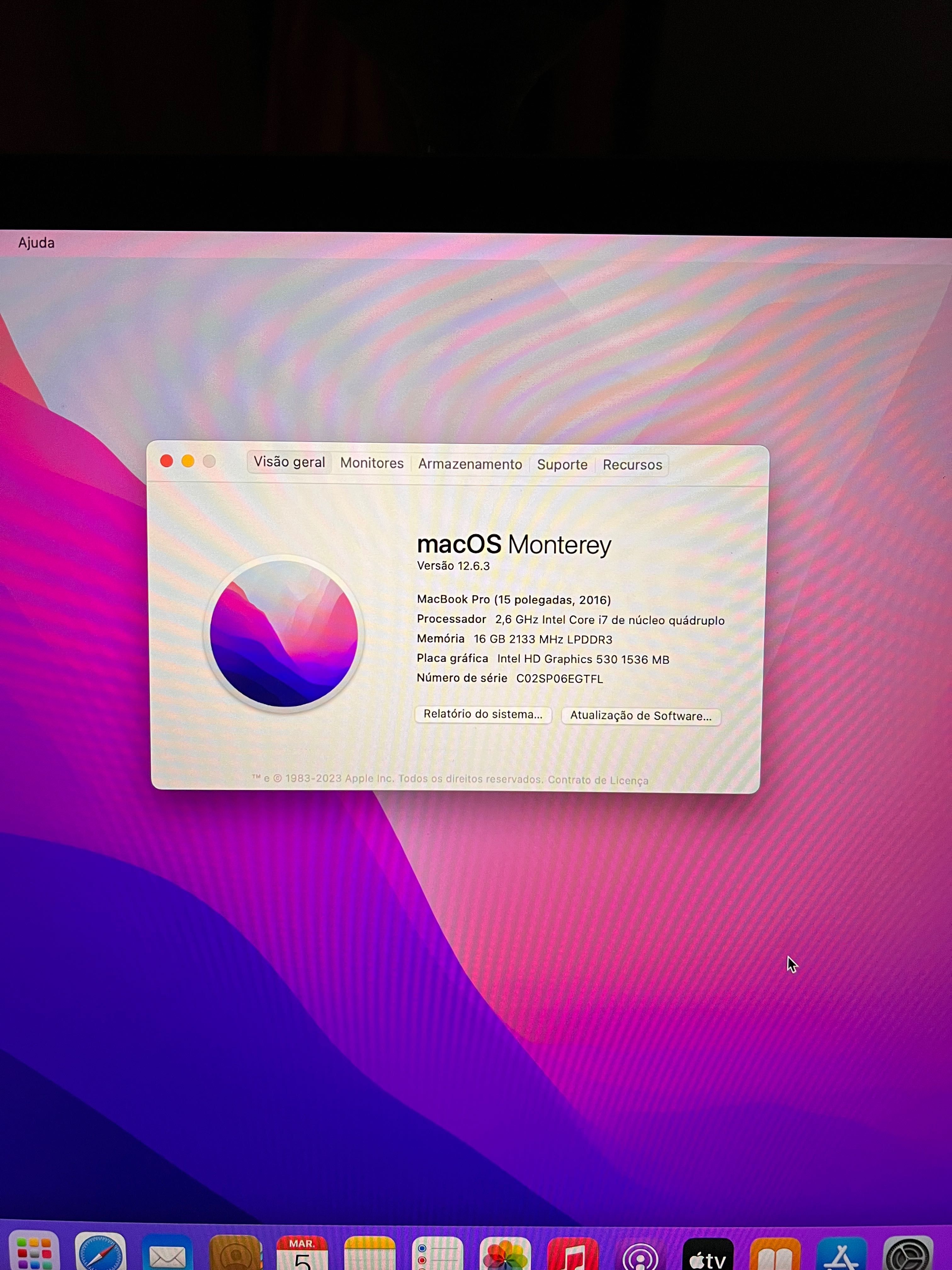Switch to the Armazenamento tab

tap(470, 464)
